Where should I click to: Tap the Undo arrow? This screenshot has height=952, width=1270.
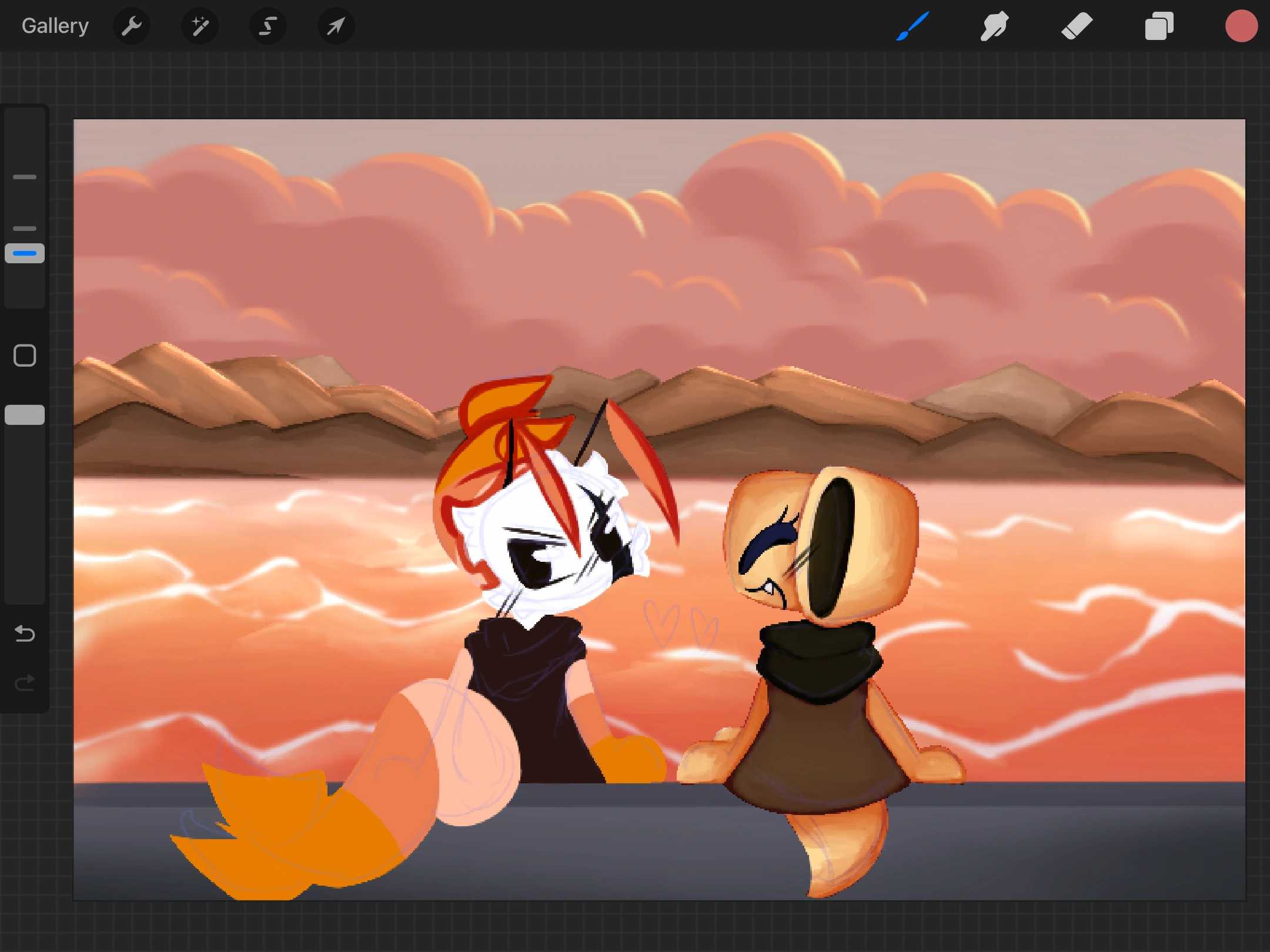[25, 633]
